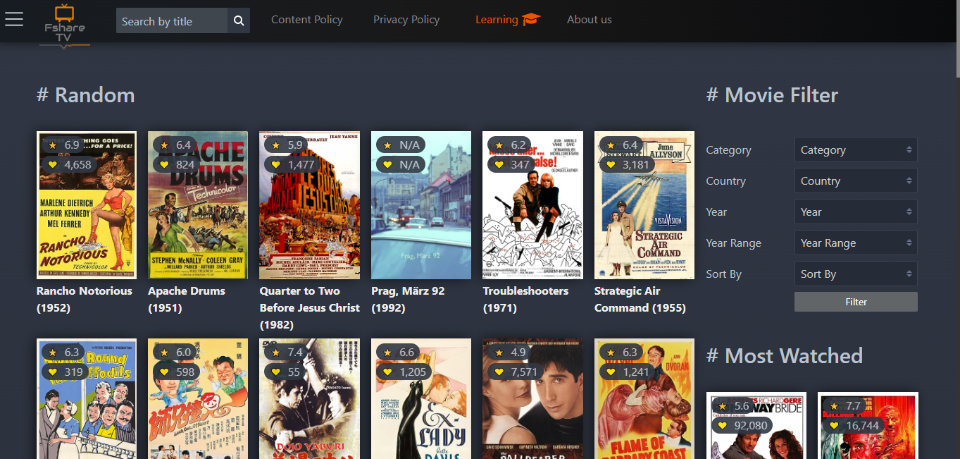The height and width of the screenshot is (459, 960).
Task: Click the heart 7,571 badge
Action: coord(516,372)
